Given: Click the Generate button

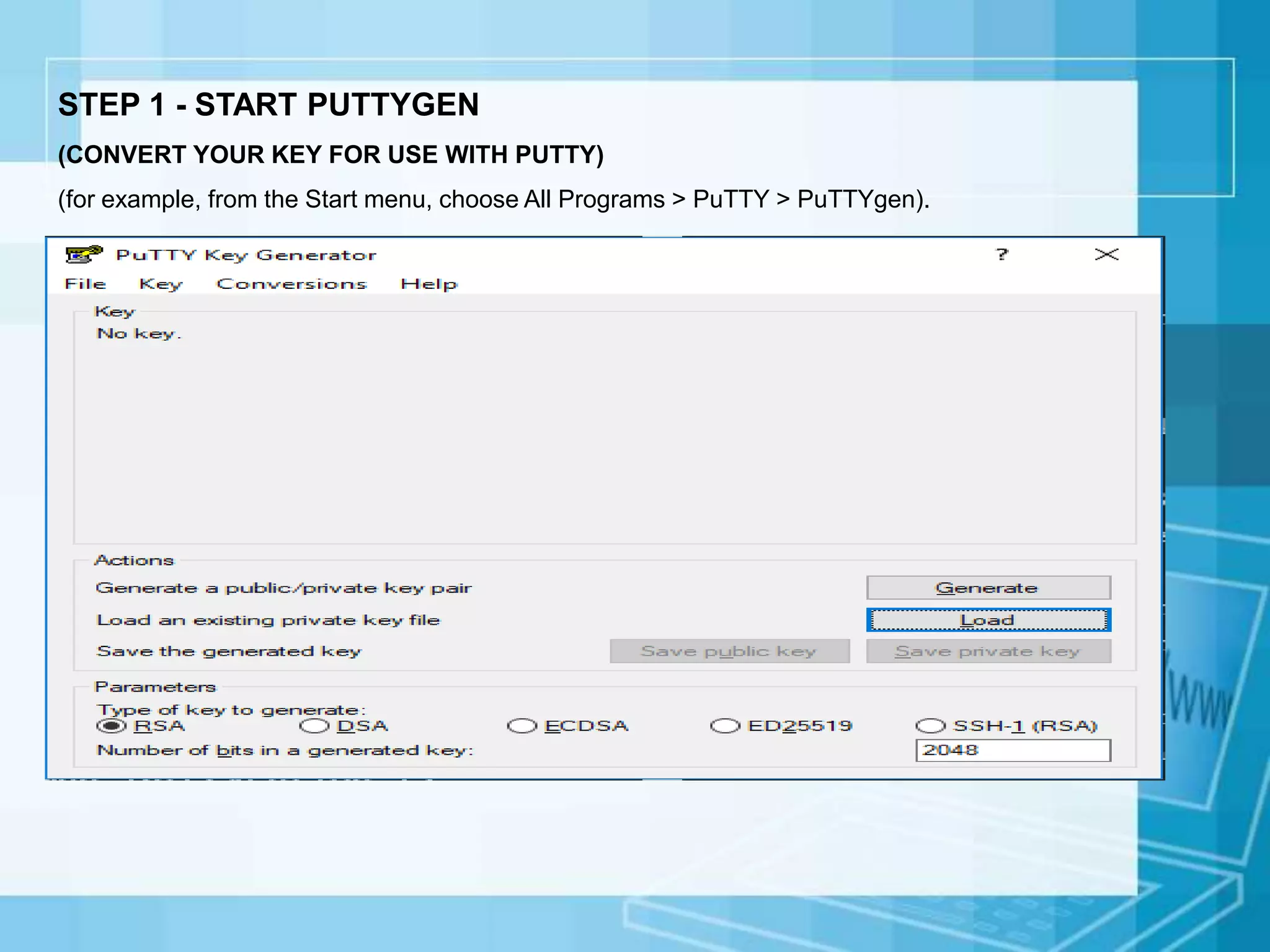Looking at the screenshot, I should (x=988, y=588).
